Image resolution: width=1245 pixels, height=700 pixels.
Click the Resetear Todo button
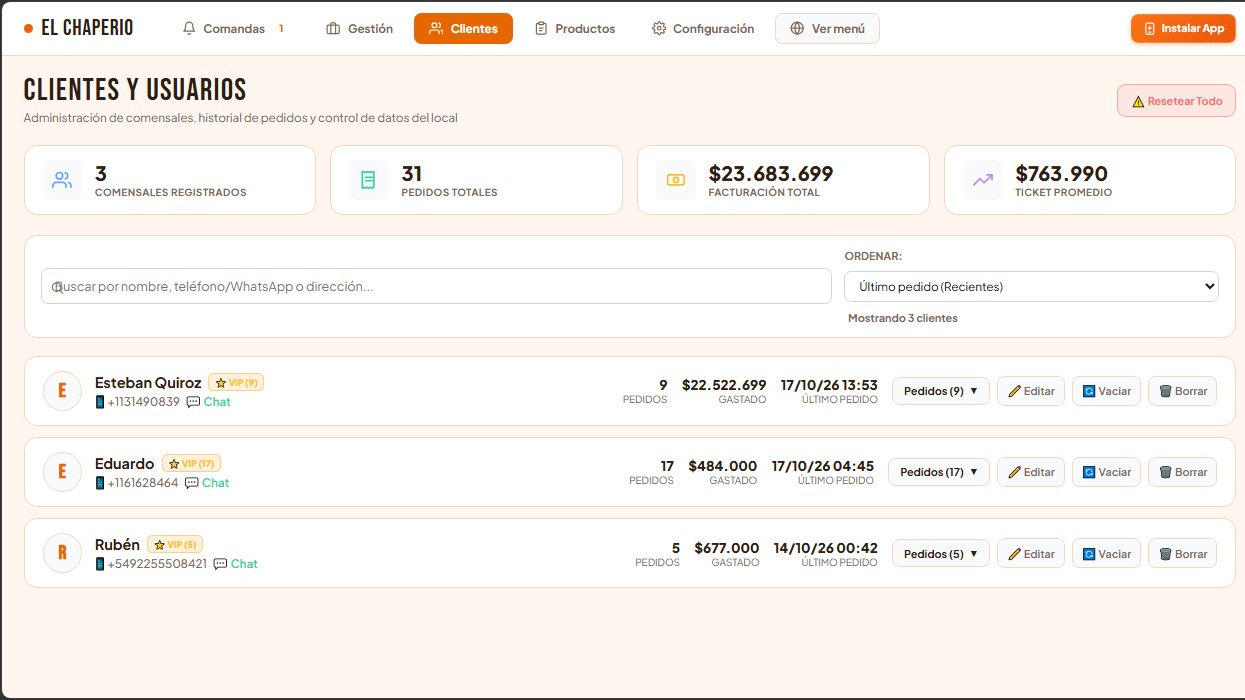[1176, 101]
